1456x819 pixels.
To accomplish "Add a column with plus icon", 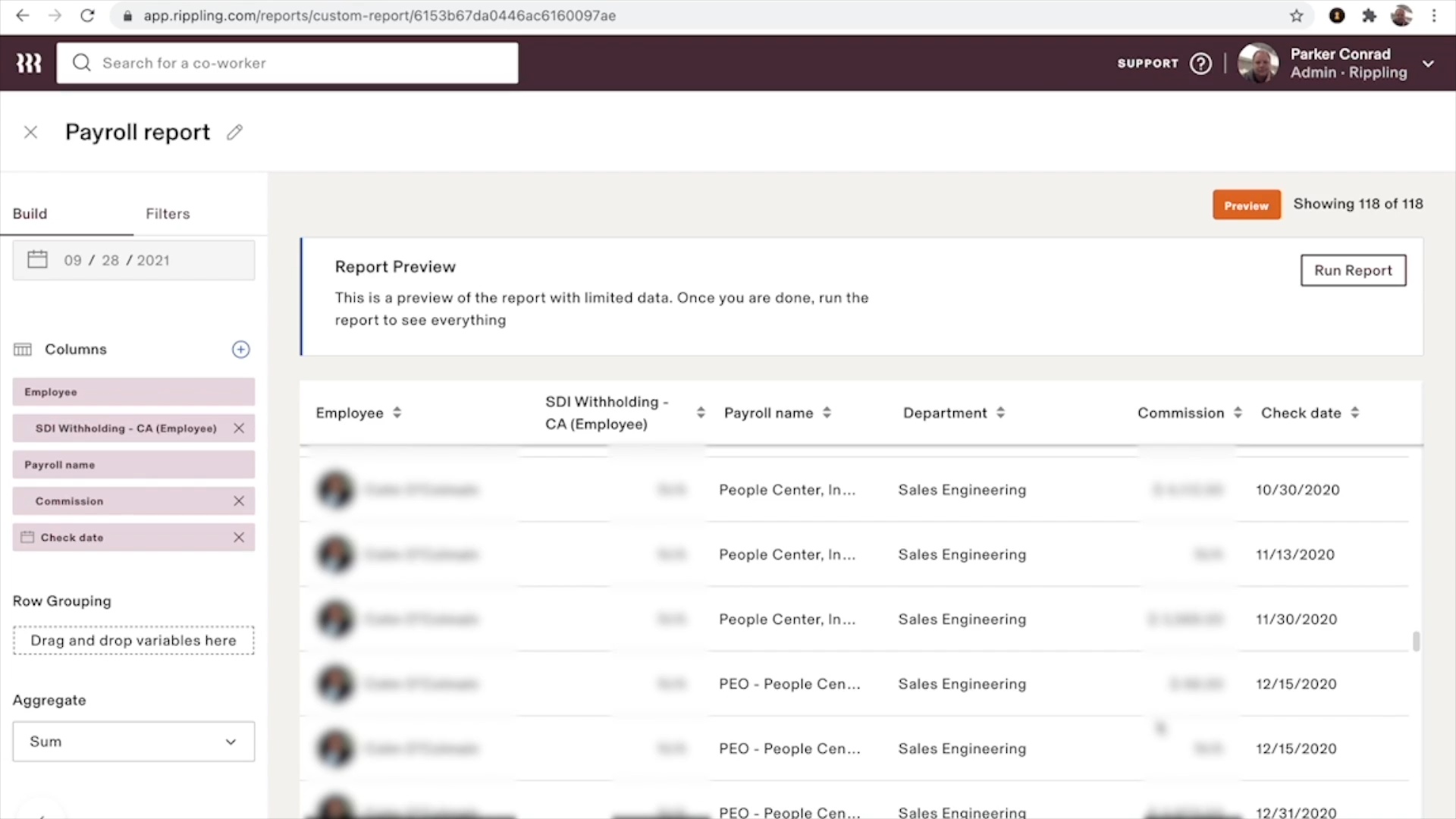I will pyautogui.click(x=240, y=350).
